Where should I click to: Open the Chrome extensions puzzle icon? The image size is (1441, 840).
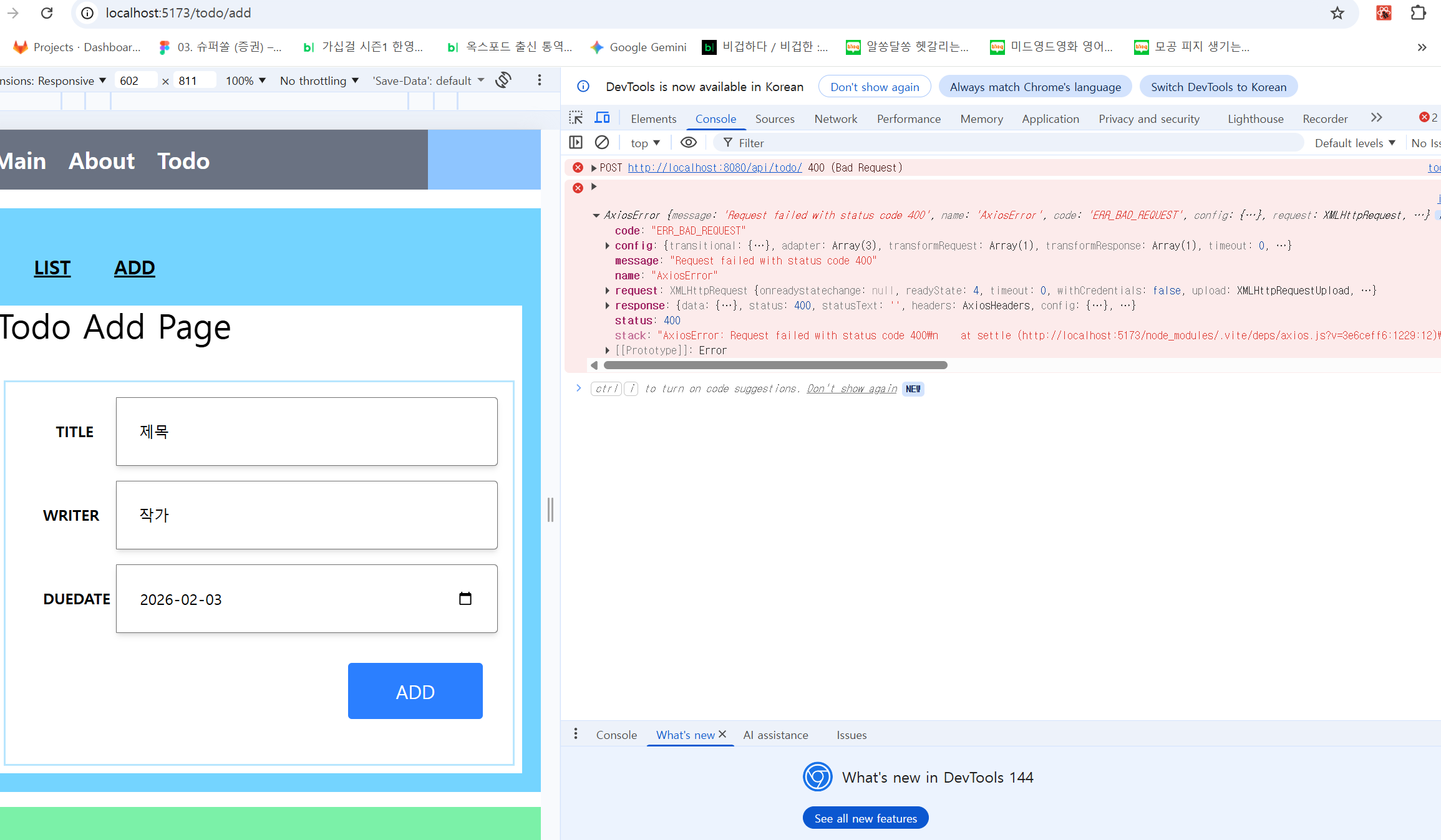1418,13
